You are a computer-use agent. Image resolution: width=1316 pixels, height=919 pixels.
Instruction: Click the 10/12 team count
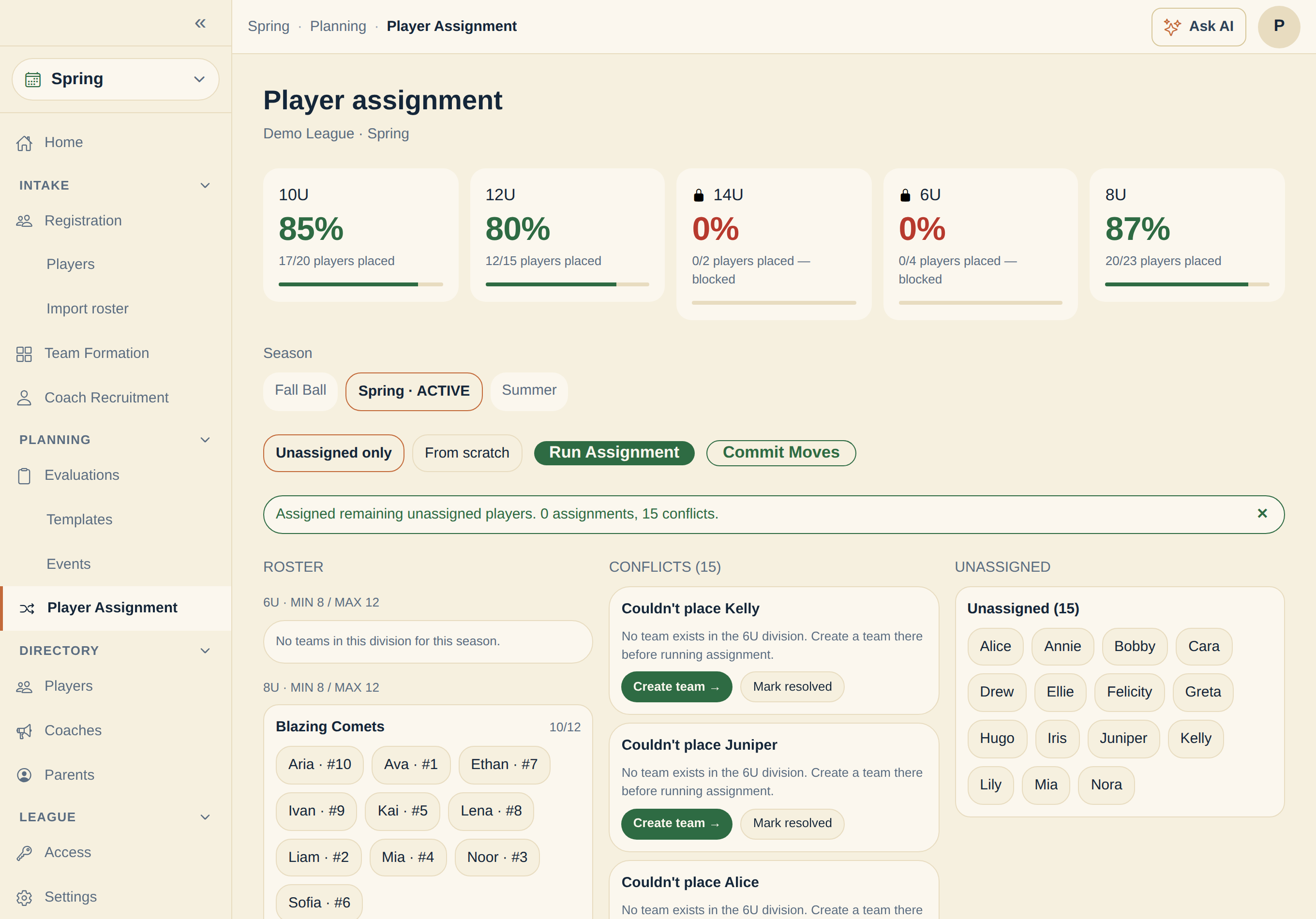(565, 727)
